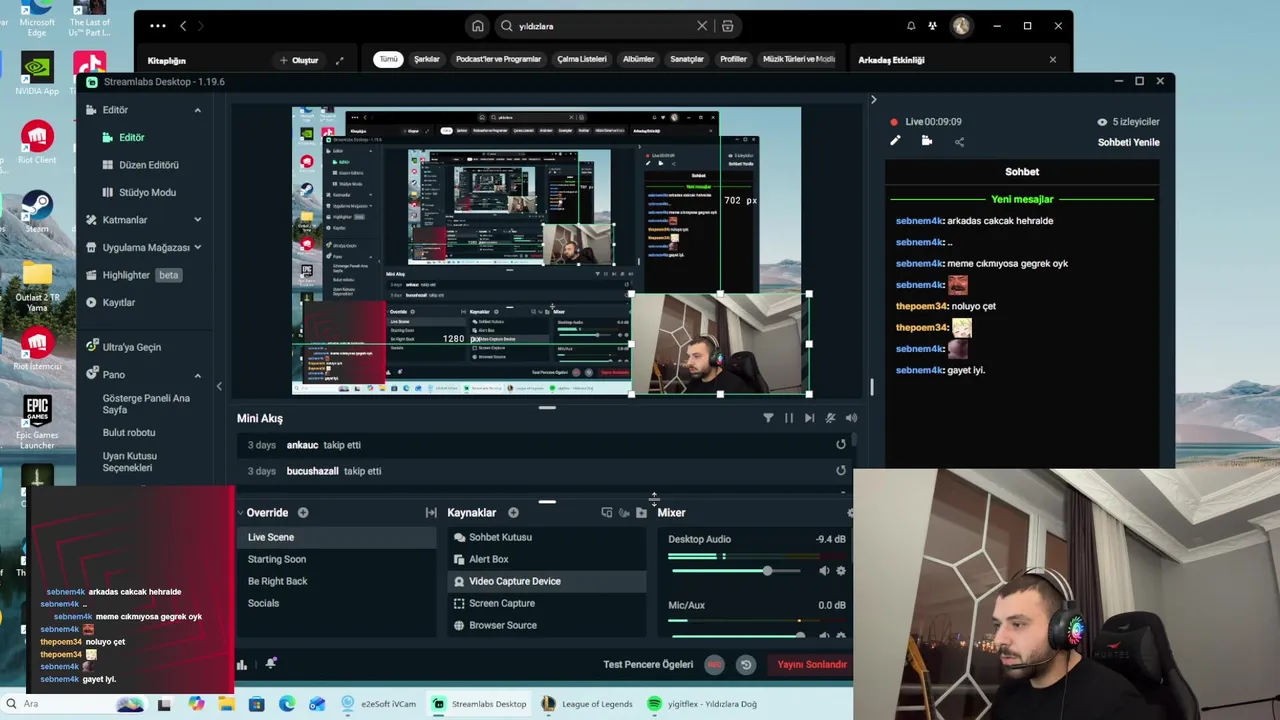Toggle Mini Akış alert volume speaker

pyautogui.click(x=851, y=418)
